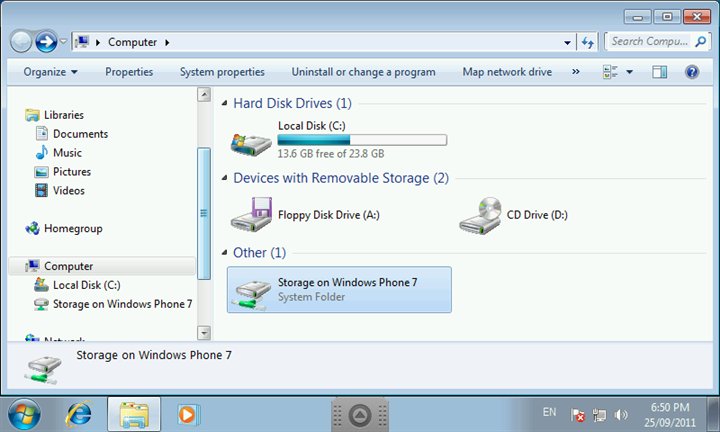Click the Videos film icon in sidebar
This screenshot has width=720, height=432.
[41, 190]
